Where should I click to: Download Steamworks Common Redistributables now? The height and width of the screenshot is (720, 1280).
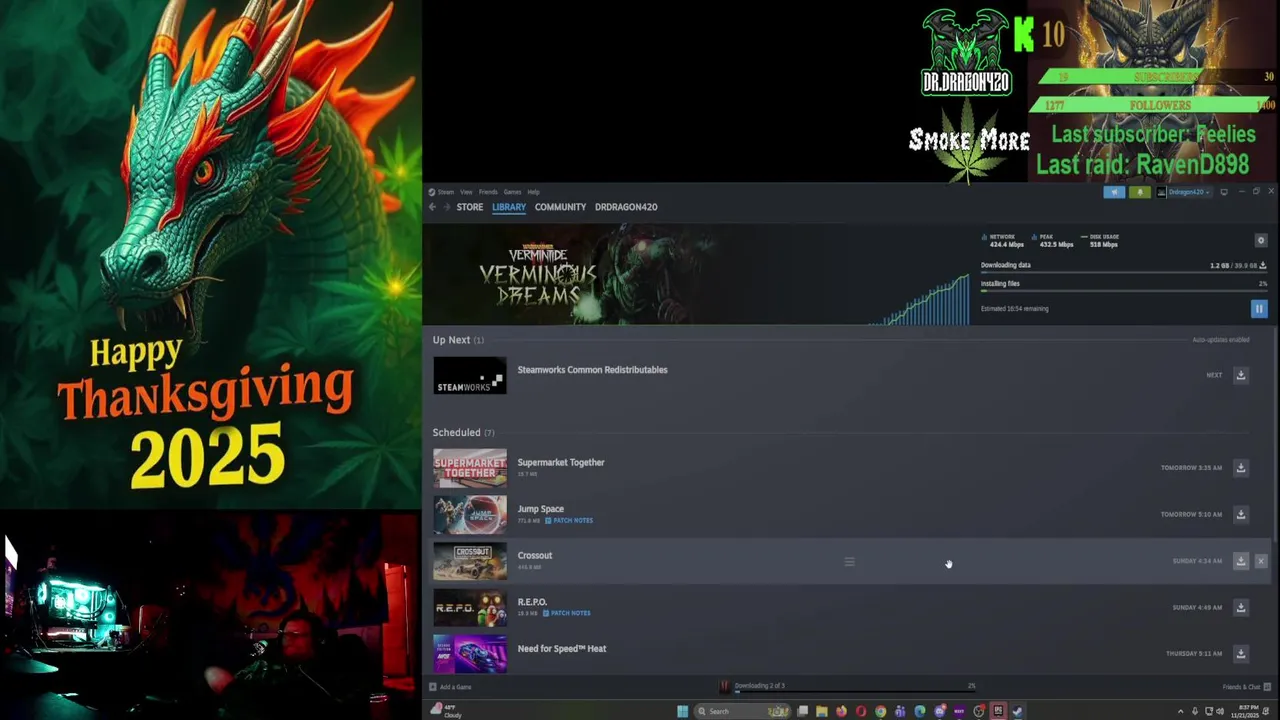1241,375
